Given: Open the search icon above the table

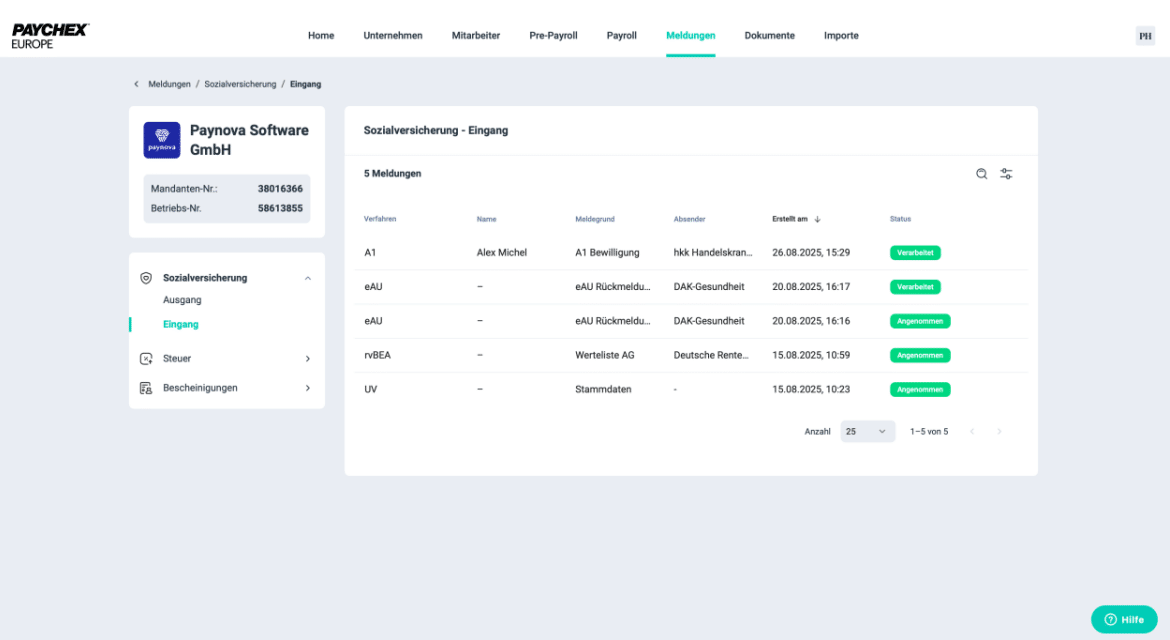Looking at the screenshot, I should click(x=981, y=174).
